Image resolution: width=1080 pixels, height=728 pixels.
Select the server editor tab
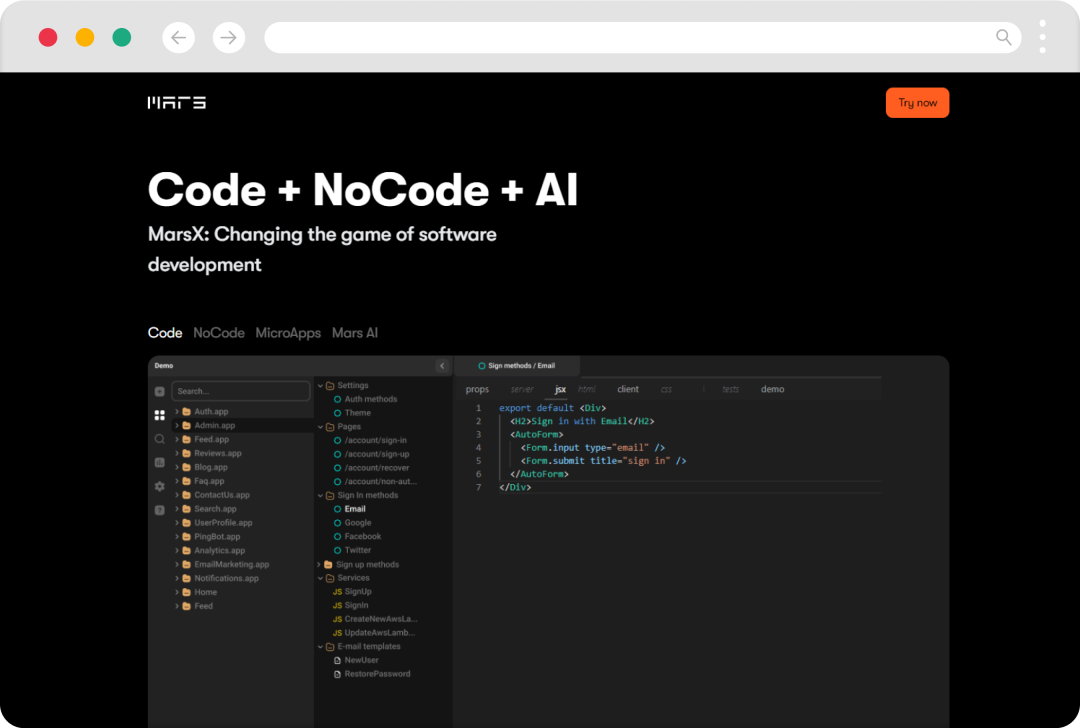[x=521, y=389]
